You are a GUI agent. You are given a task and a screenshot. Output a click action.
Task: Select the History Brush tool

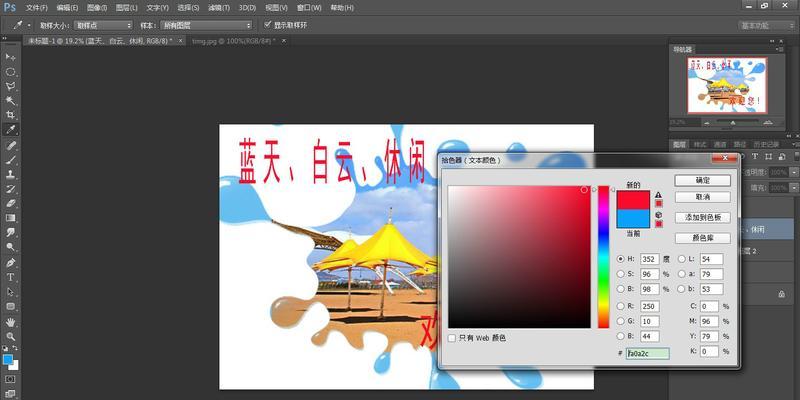(10, 189)
